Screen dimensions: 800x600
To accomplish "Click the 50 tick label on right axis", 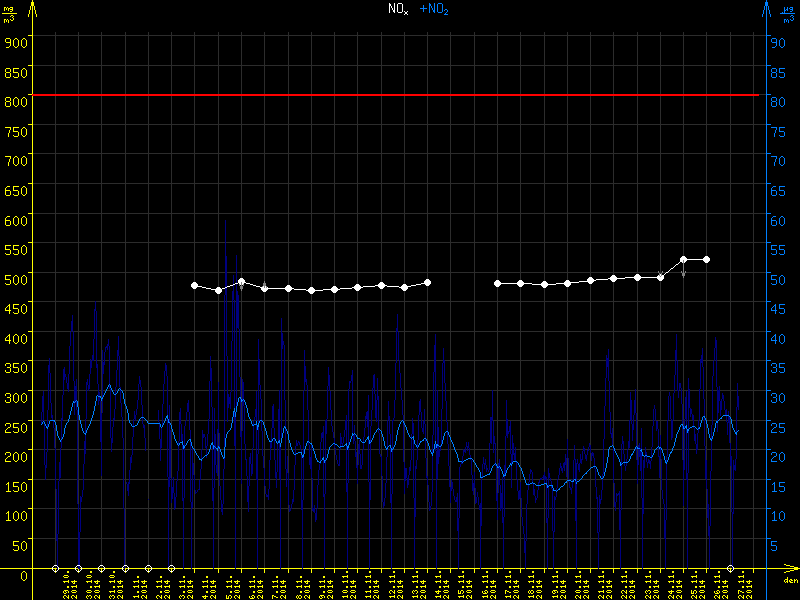I will click(776, 279).
